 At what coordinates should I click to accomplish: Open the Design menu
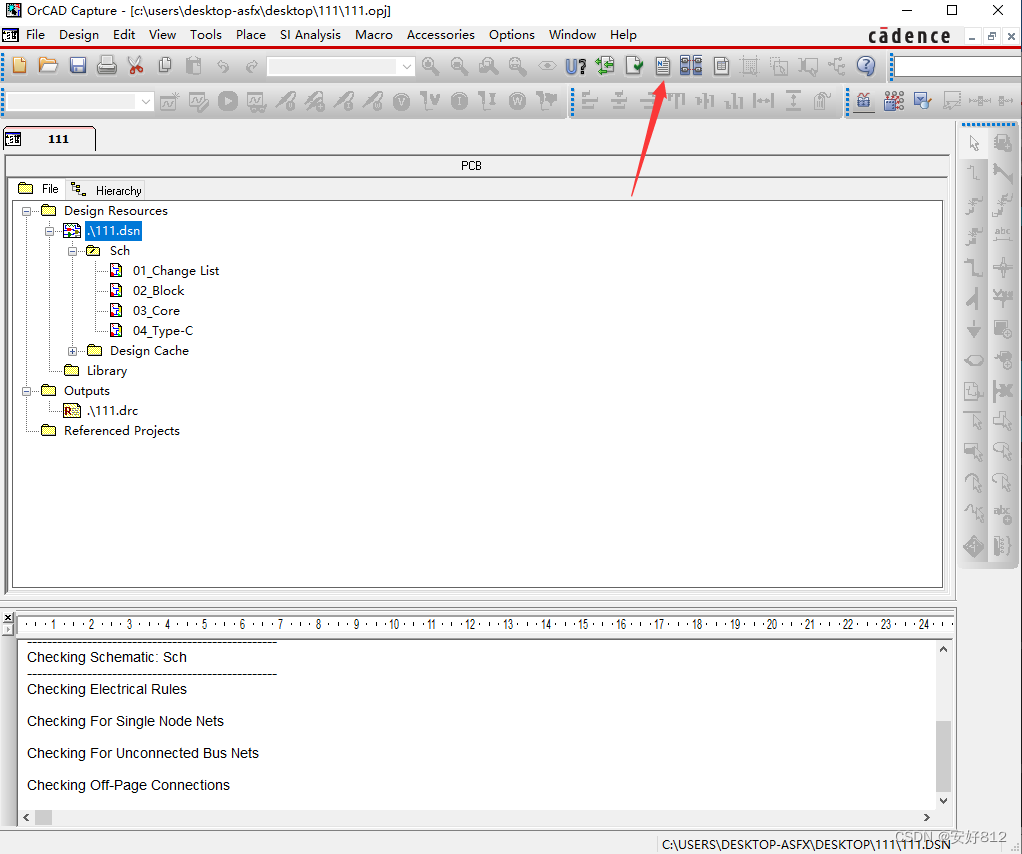tap(79, 35)
